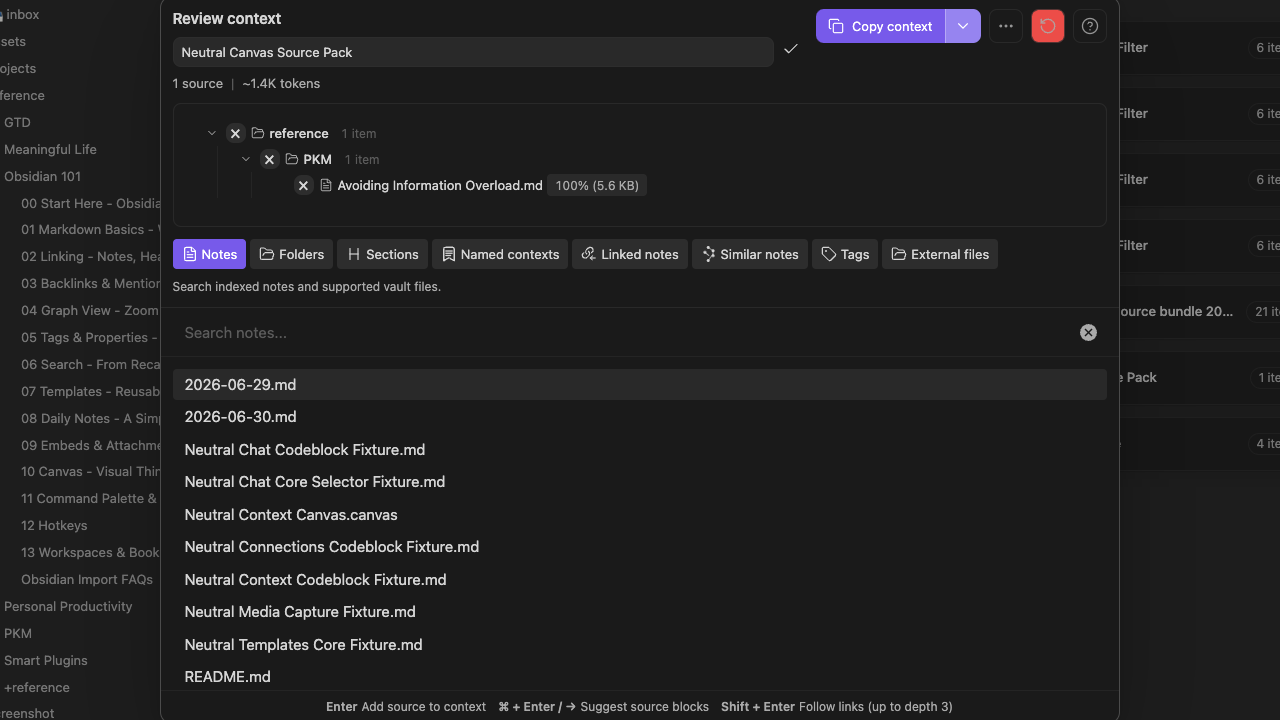The image size is (1280, 720).
Task: Switch to the Folders tab
Action: (x=292, y=254)
